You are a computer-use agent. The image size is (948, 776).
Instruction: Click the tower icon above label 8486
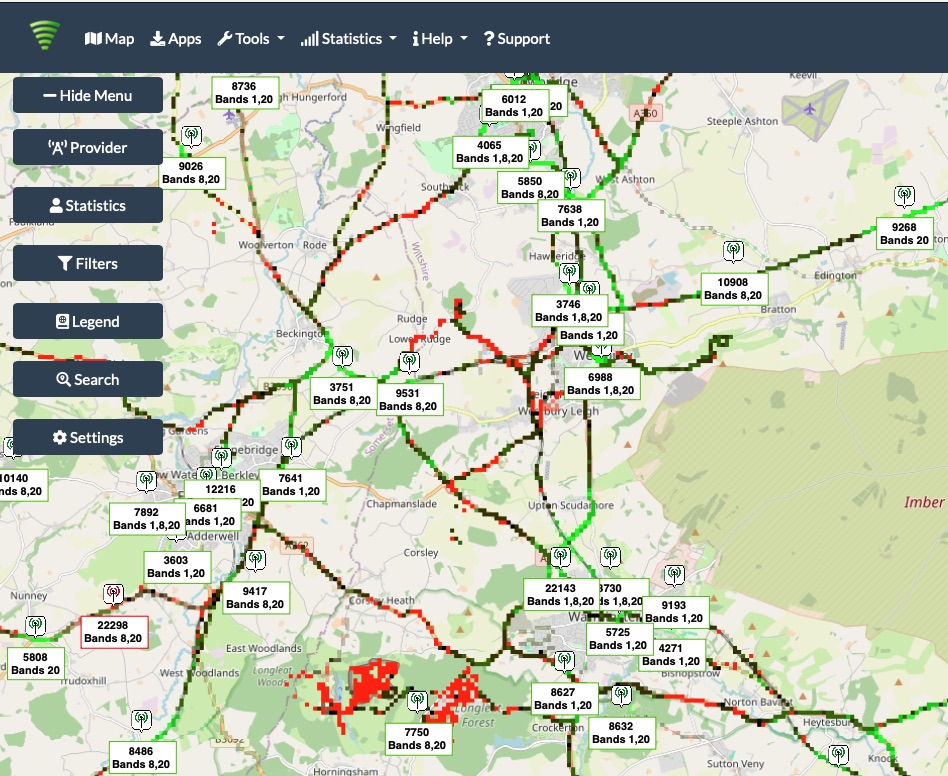point(141,720)
